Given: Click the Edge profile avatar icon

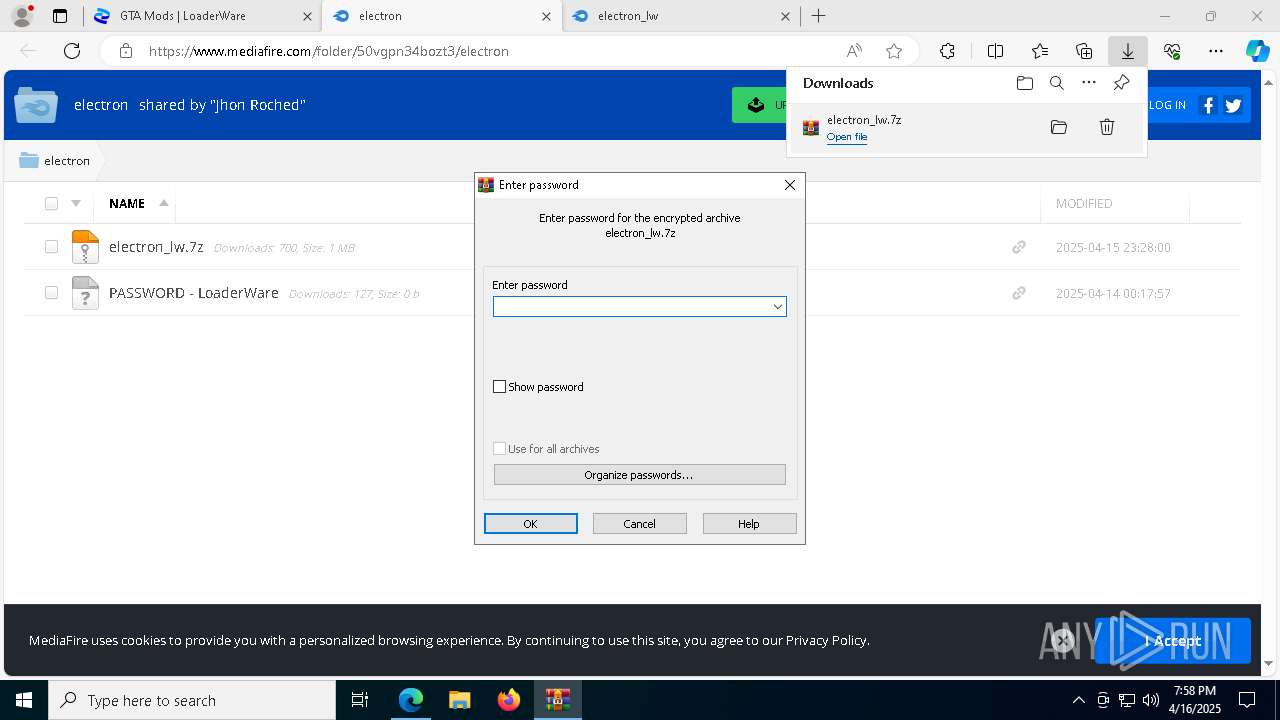Looking at the screenshot, I should (x=21, y=16).
